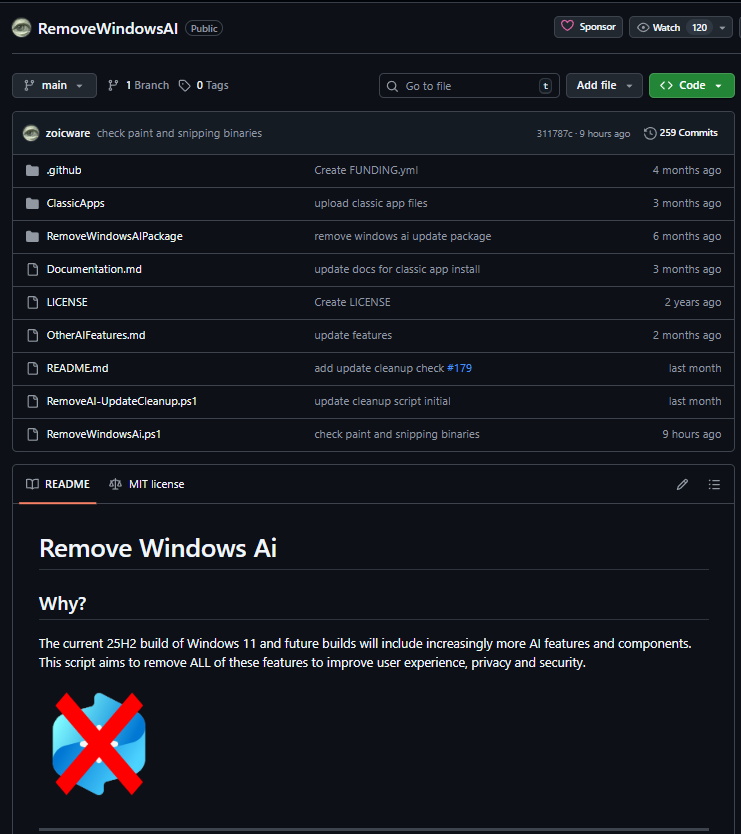Screen dimensions: 741x834
Task: Click the RemoveAI-UpdateCleanup.ps1 file icon
Action: coord(32,401)
